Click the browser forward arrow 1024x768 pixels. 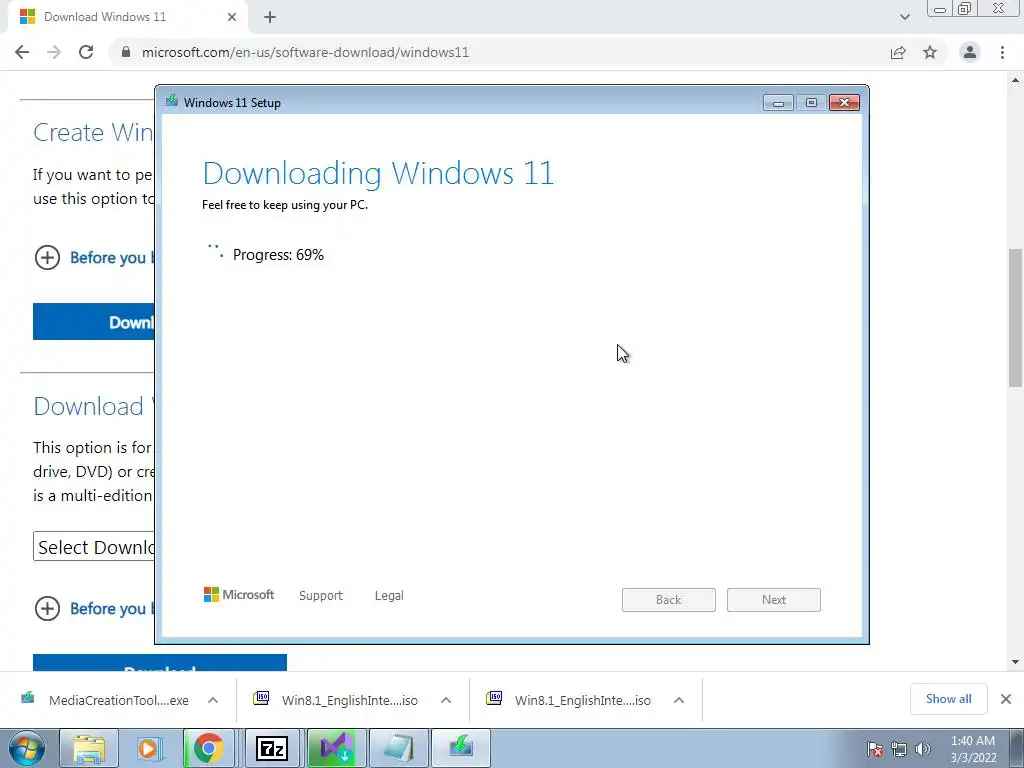(x=54, y=52)
